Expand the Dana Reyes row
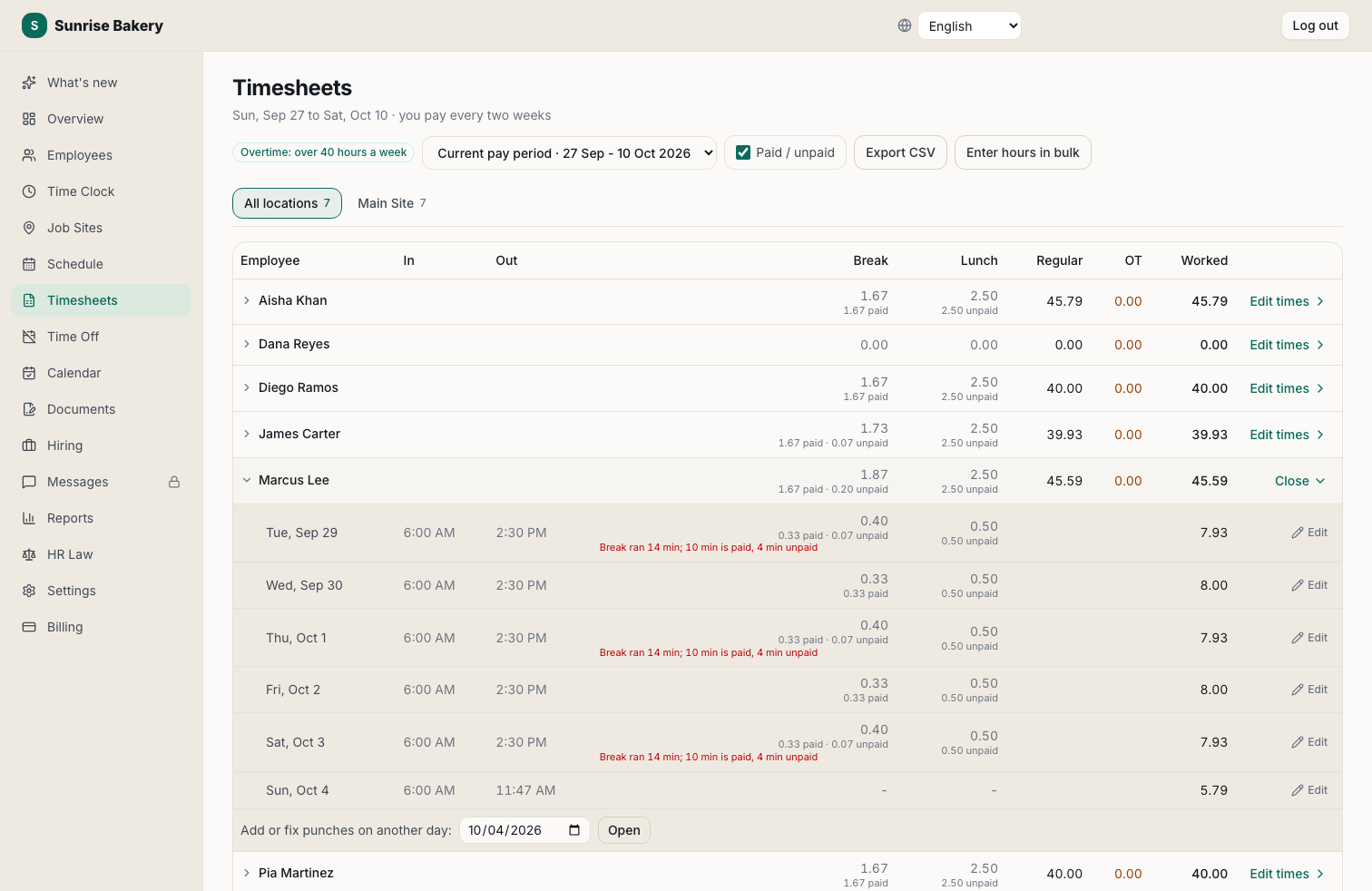The height and width of the screenshot is (891, 1372). (246, 344)
